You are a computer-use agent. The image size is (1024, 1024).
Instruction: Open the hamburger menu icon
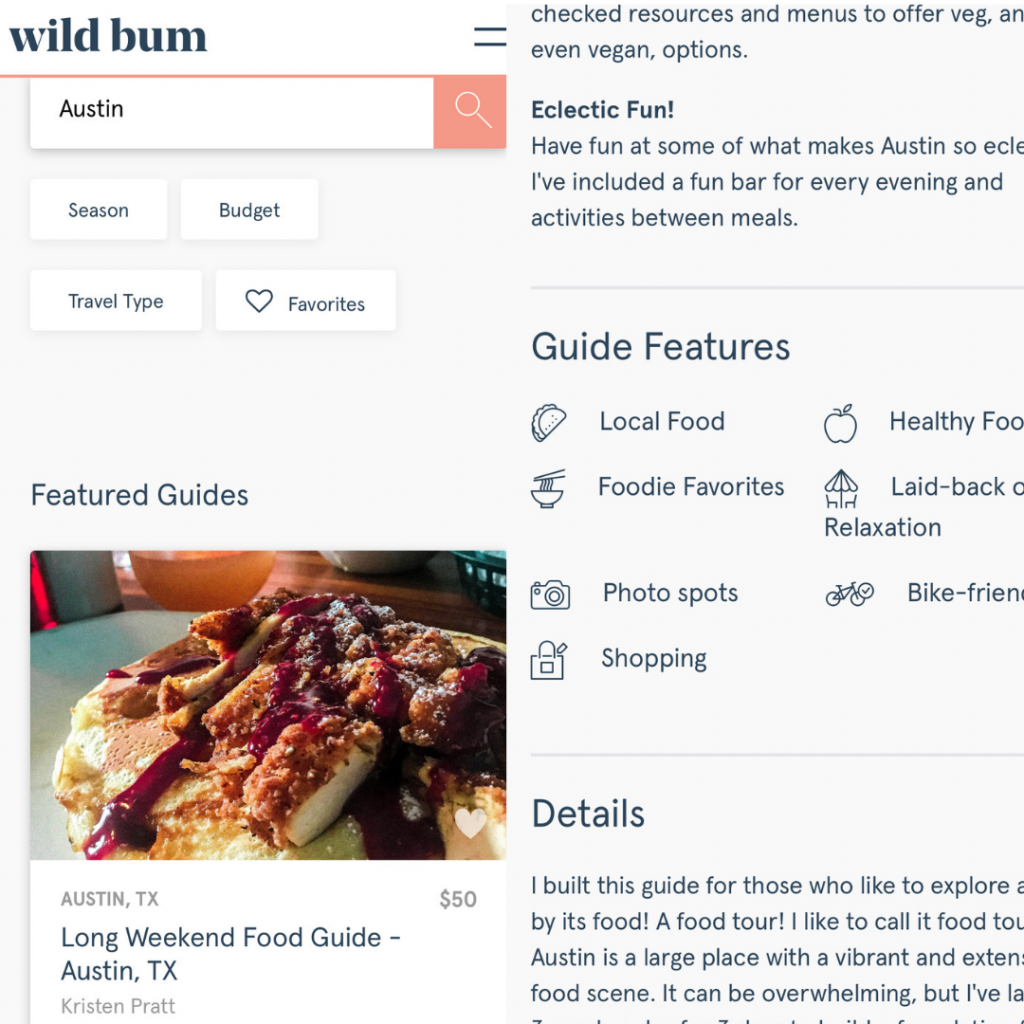click(490, 37)
